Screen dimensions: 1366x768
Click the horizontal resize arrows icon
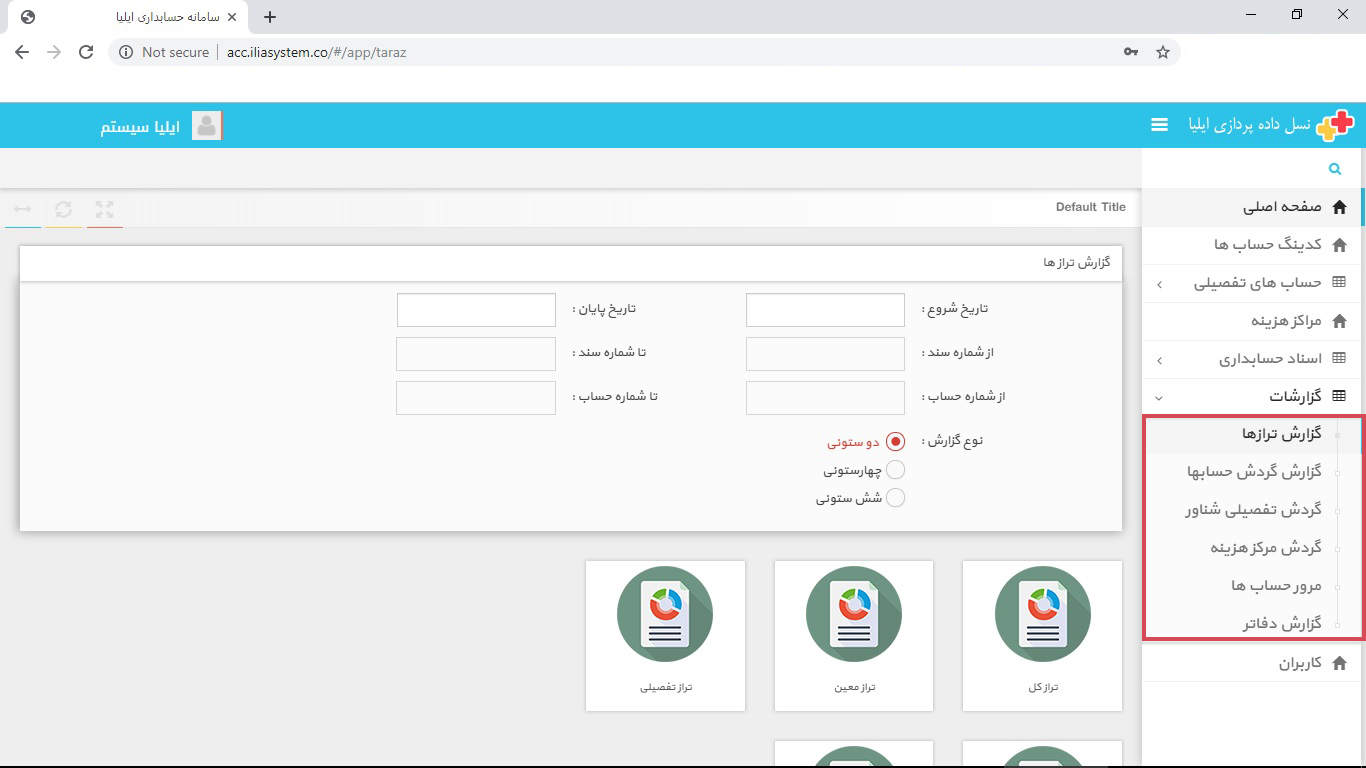pyautogui.click(x=22, y=209)
